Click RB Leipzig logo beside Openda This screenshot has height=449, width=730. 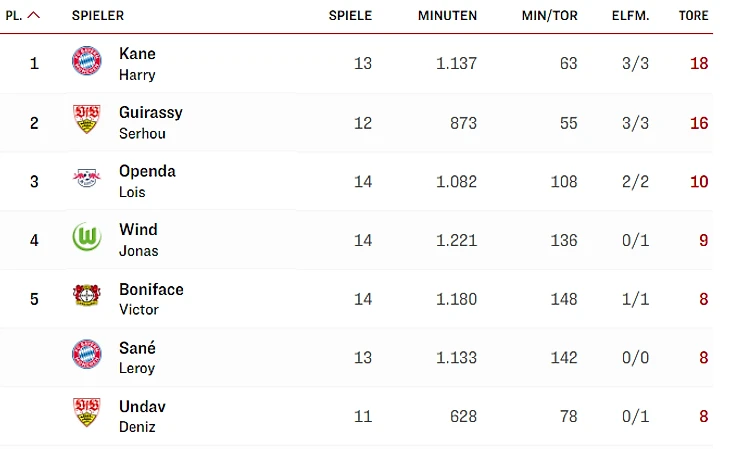(x=87, y=180)
